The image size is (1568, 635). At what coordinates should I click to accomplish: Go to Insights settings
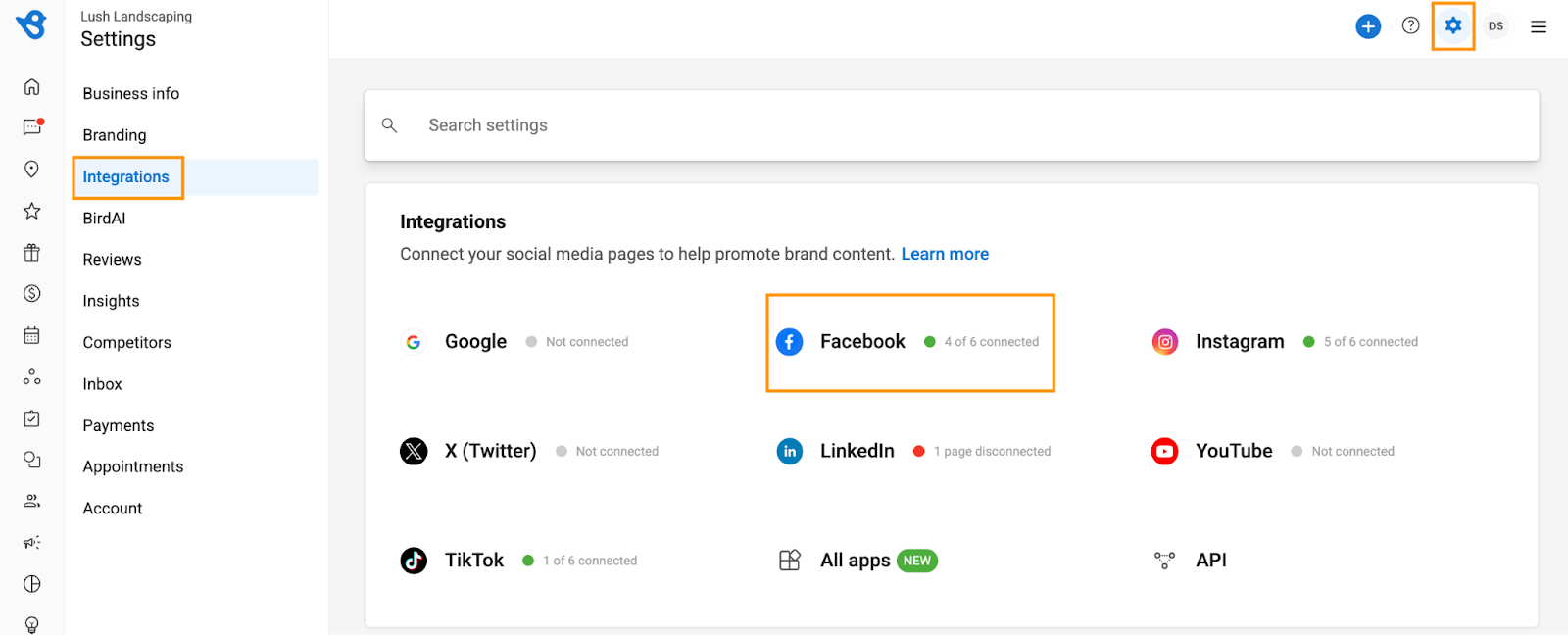pyautogui.click(x=111, y=301)
